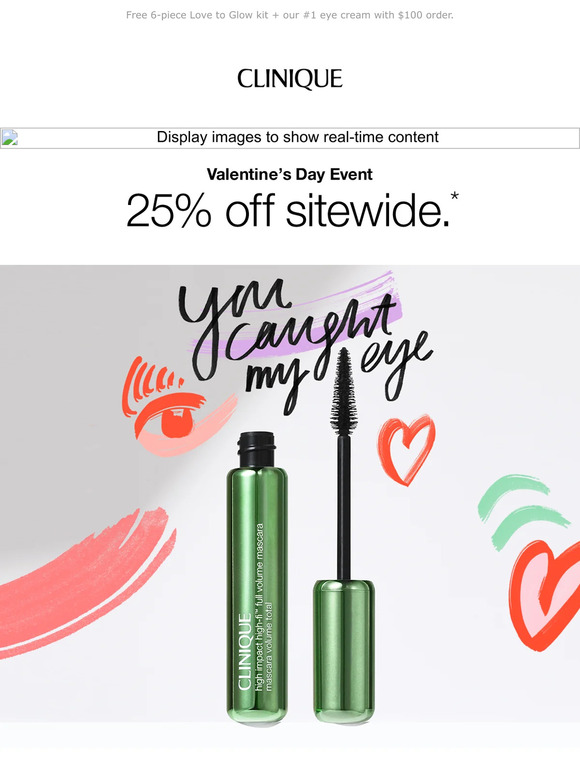Click the CLINIQUE logo at top

290,79
